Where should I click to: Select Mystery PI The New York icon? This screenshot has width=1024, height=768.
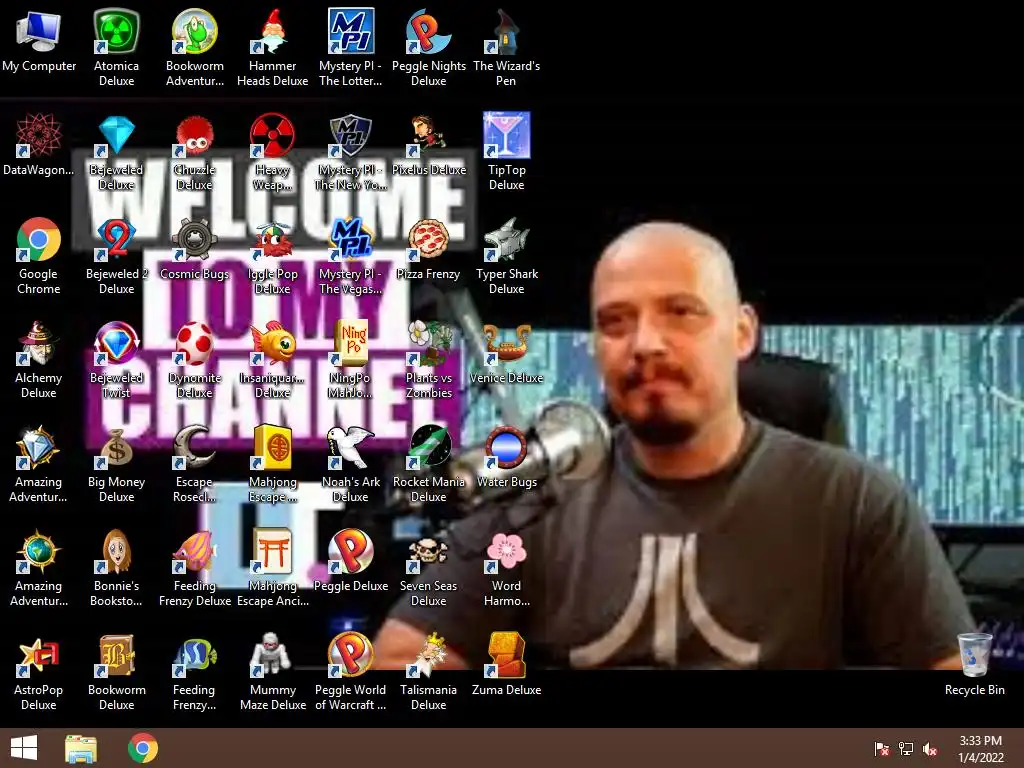point(351,152)
